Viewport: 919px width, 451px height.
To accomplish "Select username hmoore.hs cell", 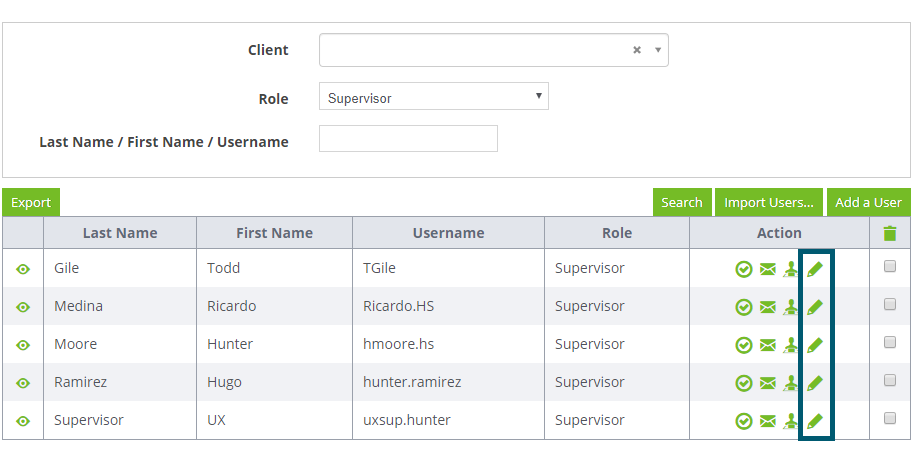I will tap(448, 344).
